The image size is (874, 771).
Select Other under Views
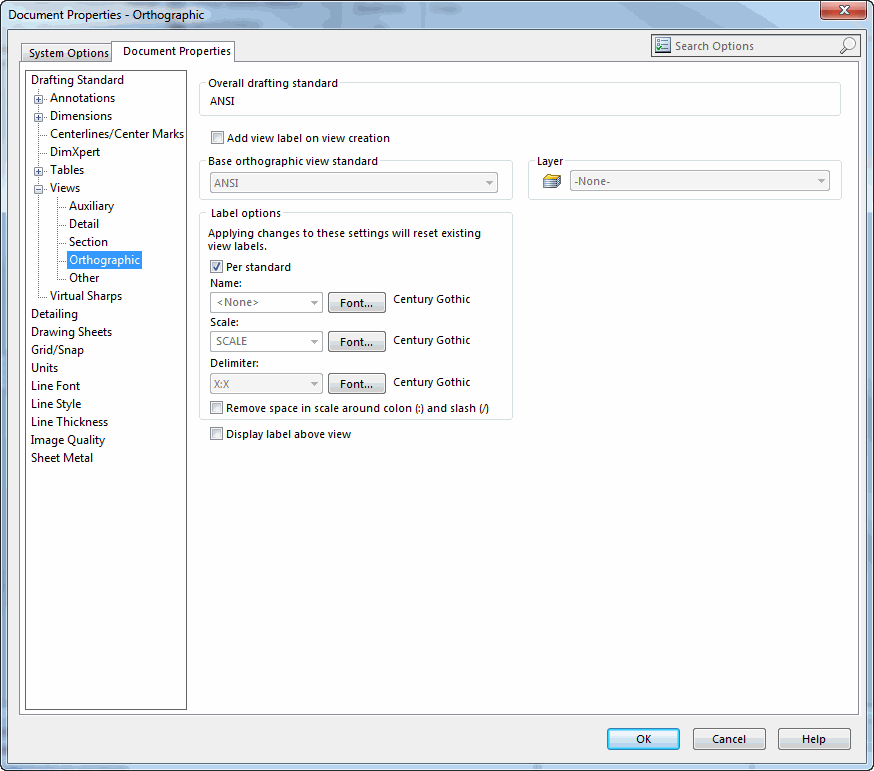(84, 278)
